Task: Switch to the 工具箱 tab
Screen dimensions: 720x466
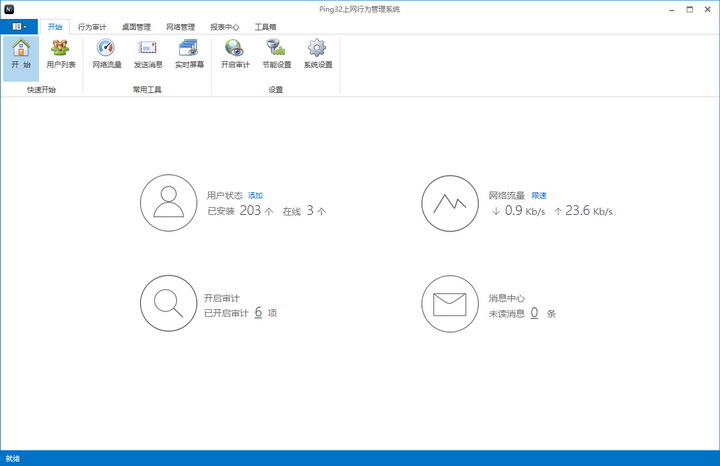Action: point(265,27)
